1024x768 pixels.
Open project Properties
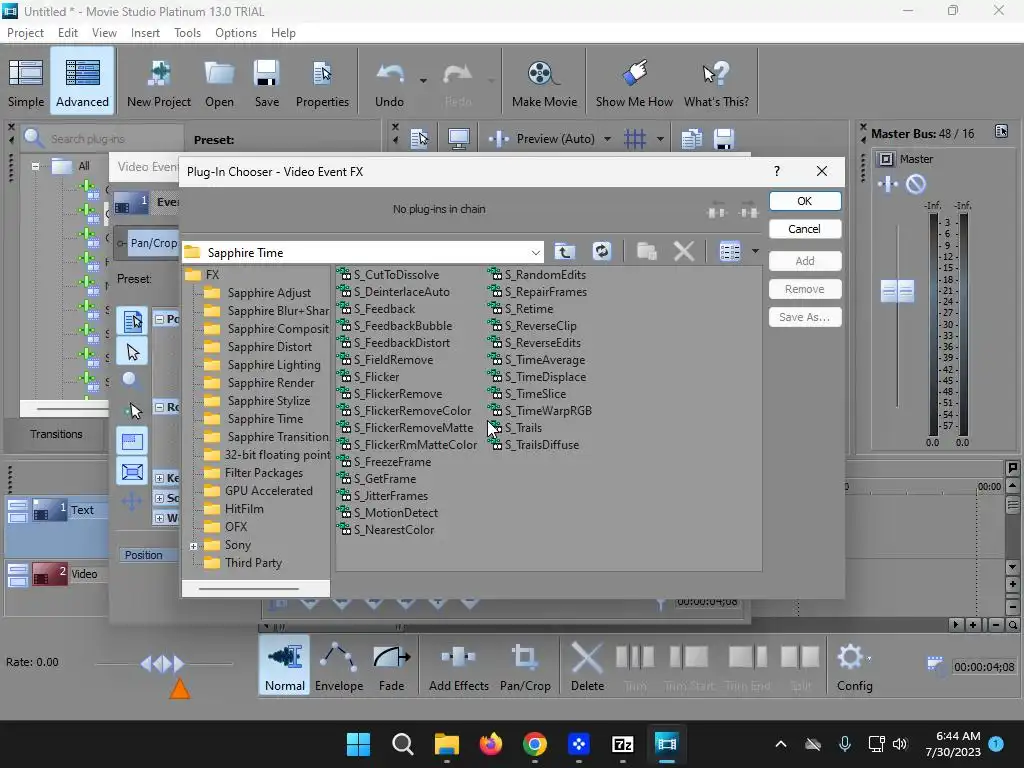[x=322, y=82]
